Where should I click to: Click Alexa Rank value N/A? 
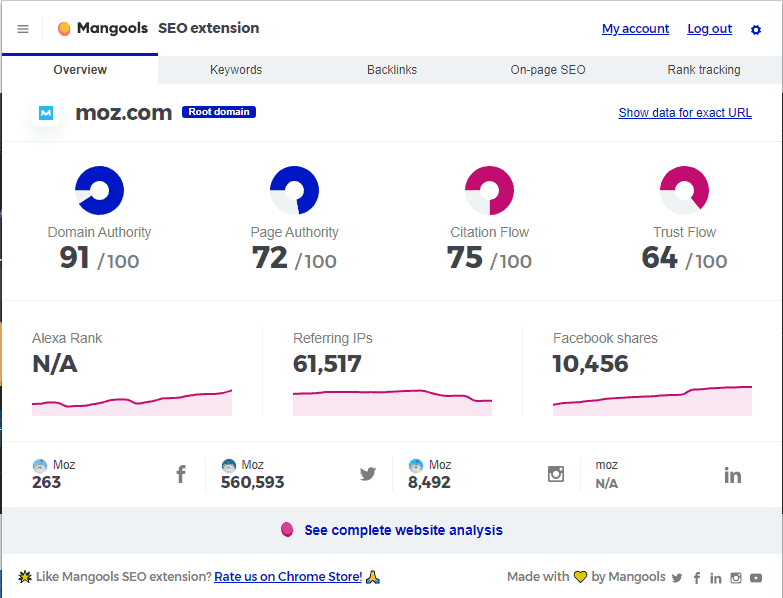click(x=55, y=364)
